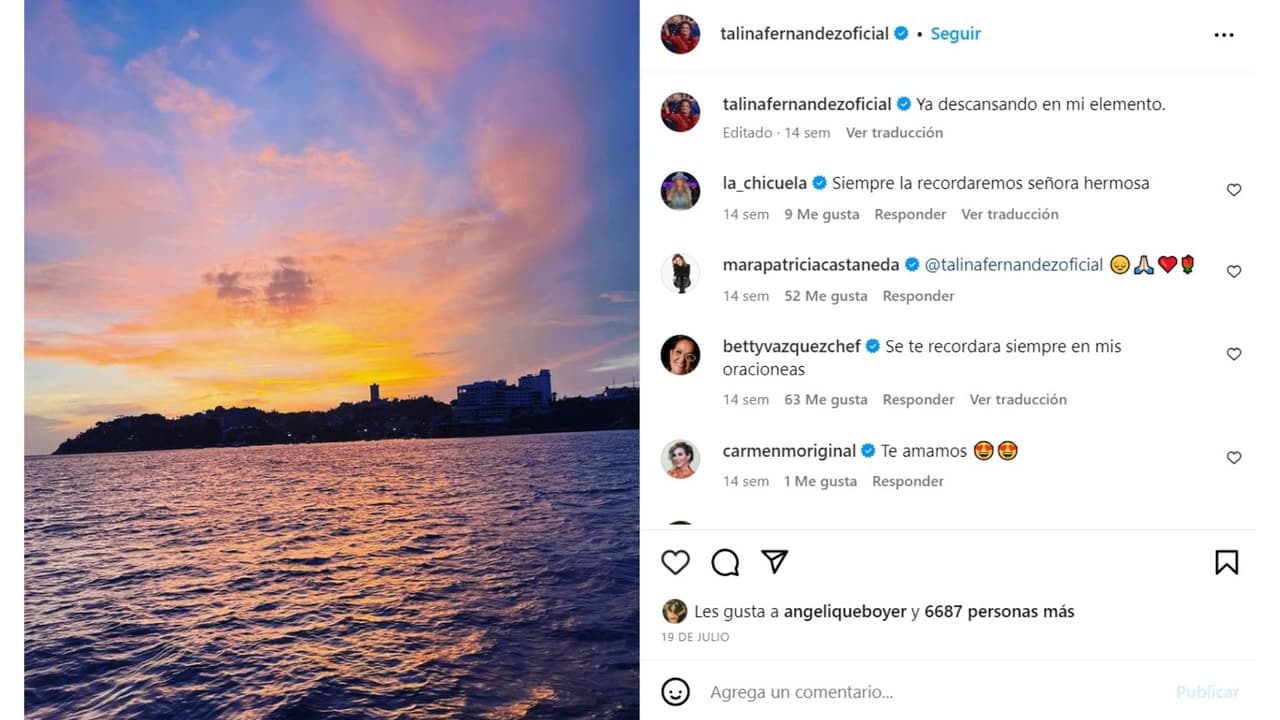Like la_chicuela's comment with the heart toggle

pyautogui.click(x=1233, y=189)
